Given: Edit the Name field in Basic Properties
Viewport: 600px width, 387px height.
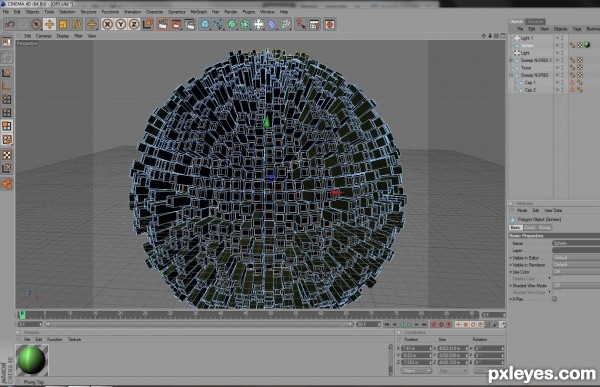Looking at the screenshot, I should (x=576, y=243).
